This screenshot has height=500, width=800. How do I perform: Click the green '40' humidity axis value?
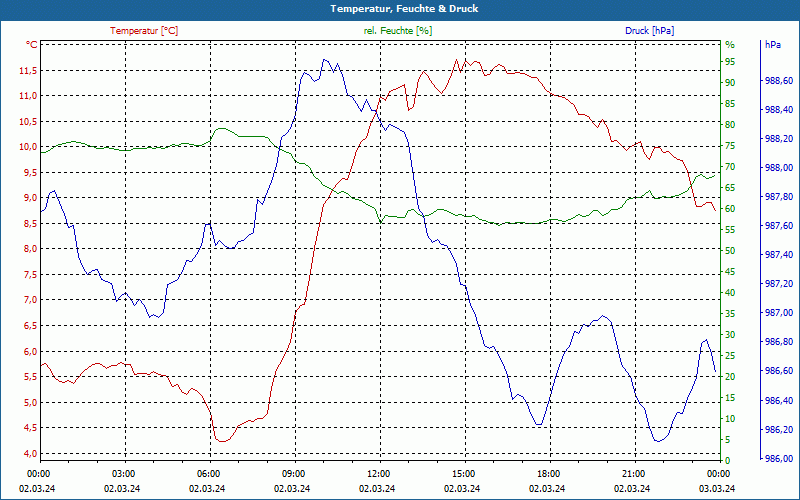[x=730, y=293]
